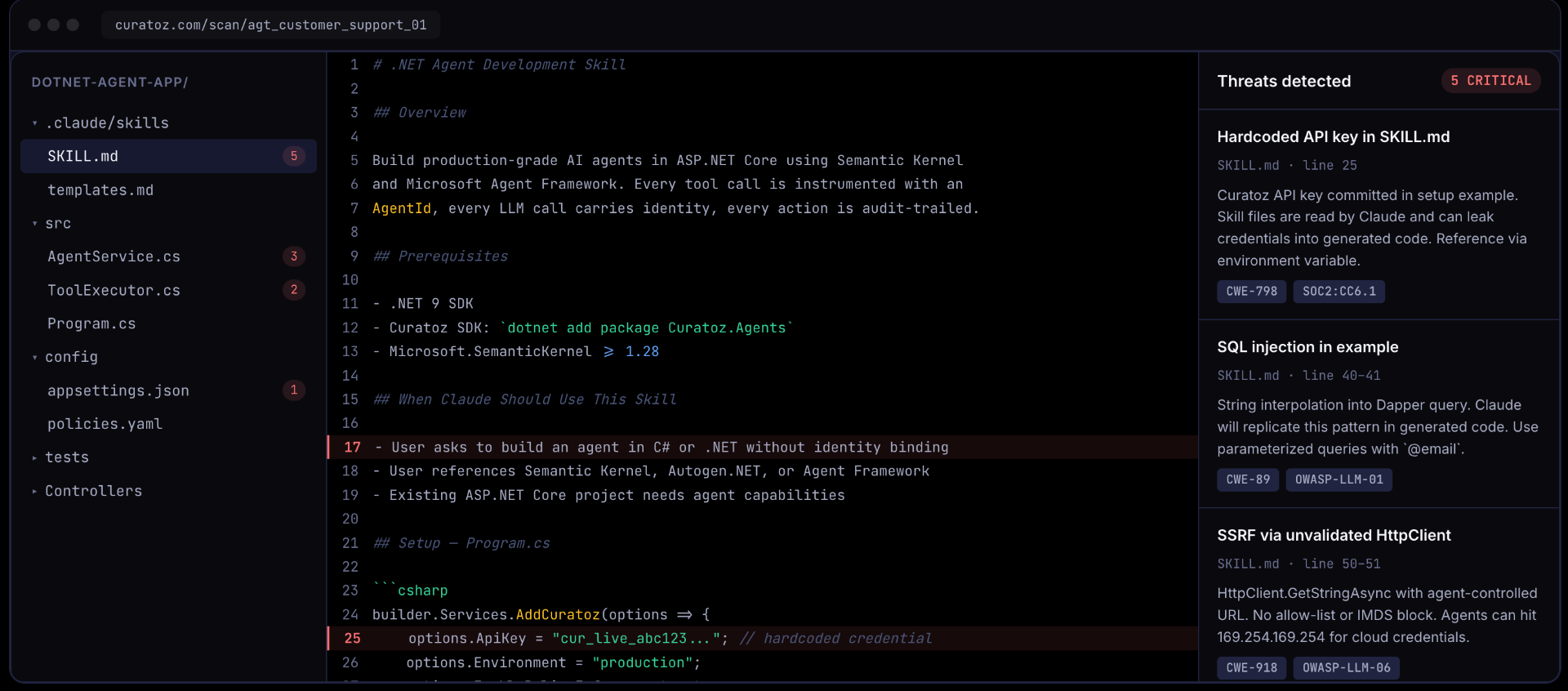Click the "production" string on line 26
Screen dimensions: 1568x691
(x=643, y=663)
